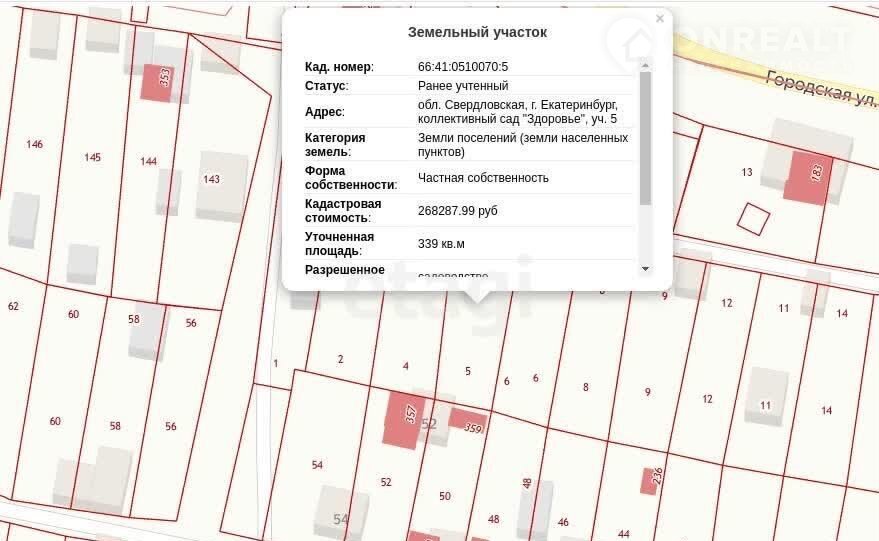879x541 pixels.
Task: Pick parcel 8 on the map
Action: pos(586,387)
